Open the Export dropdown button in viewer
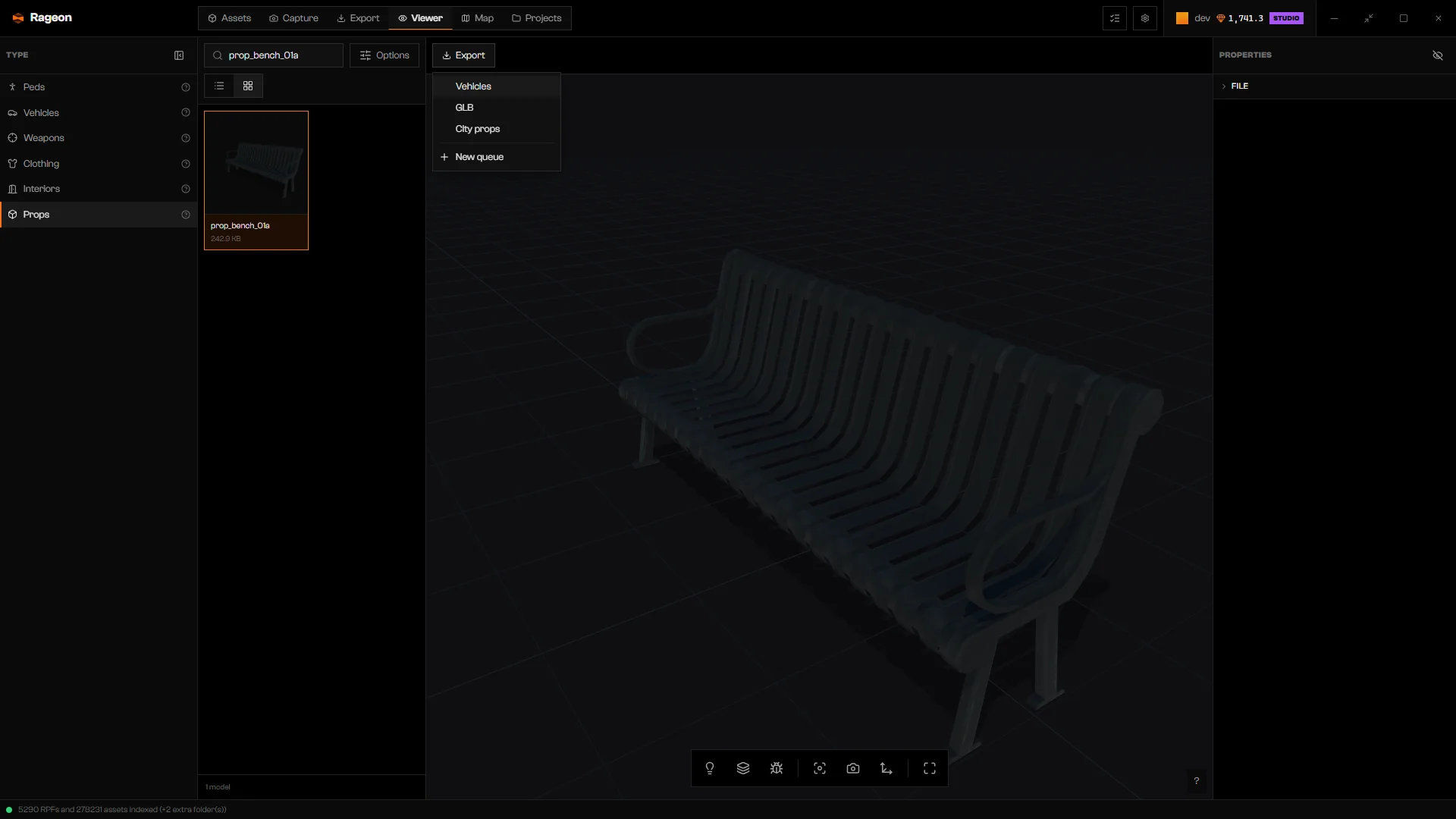This screenshot has width=1456, height=819. click(x=463, y=55)
